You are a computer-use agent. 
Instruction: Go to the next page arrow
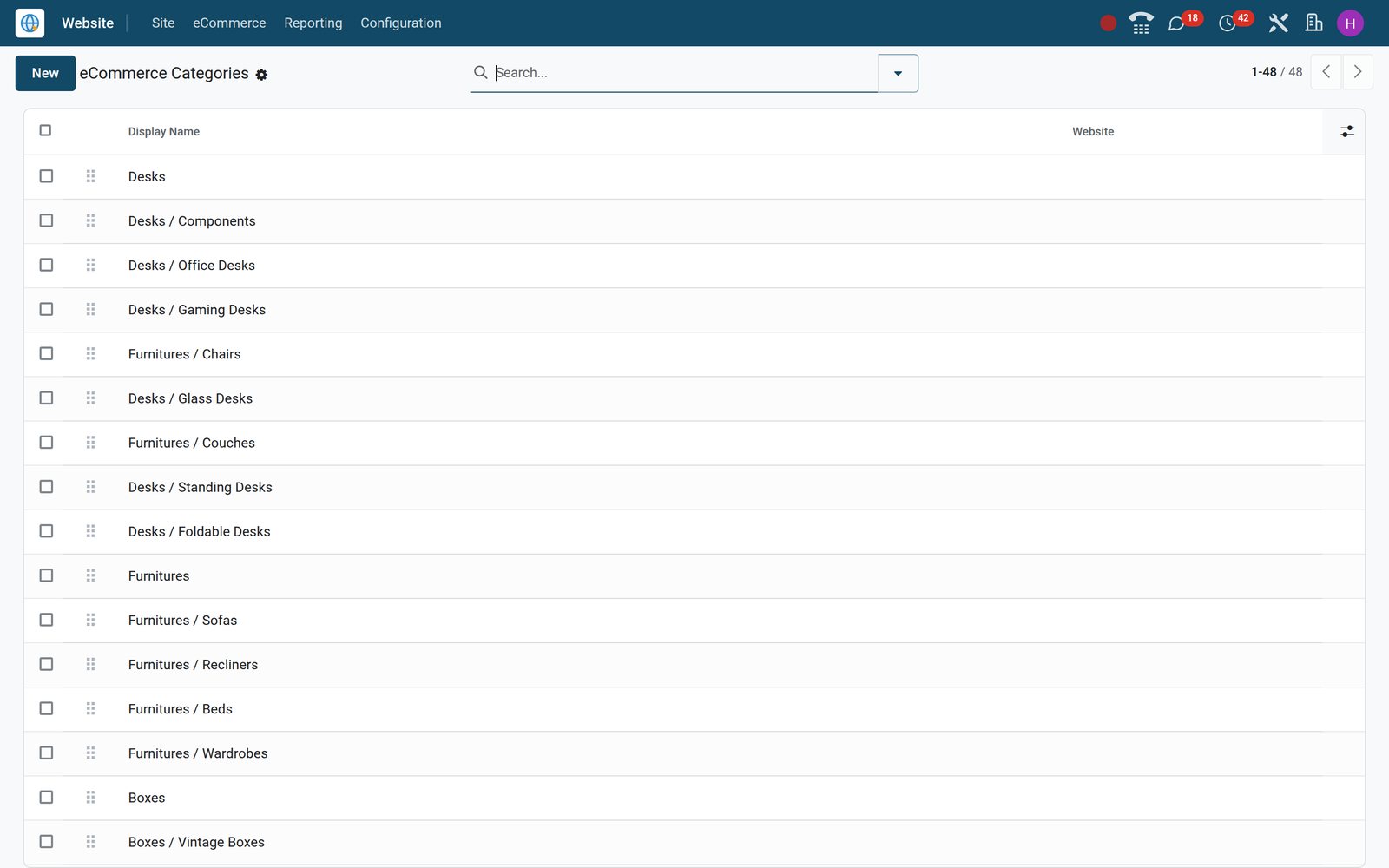pos(1358,72)
